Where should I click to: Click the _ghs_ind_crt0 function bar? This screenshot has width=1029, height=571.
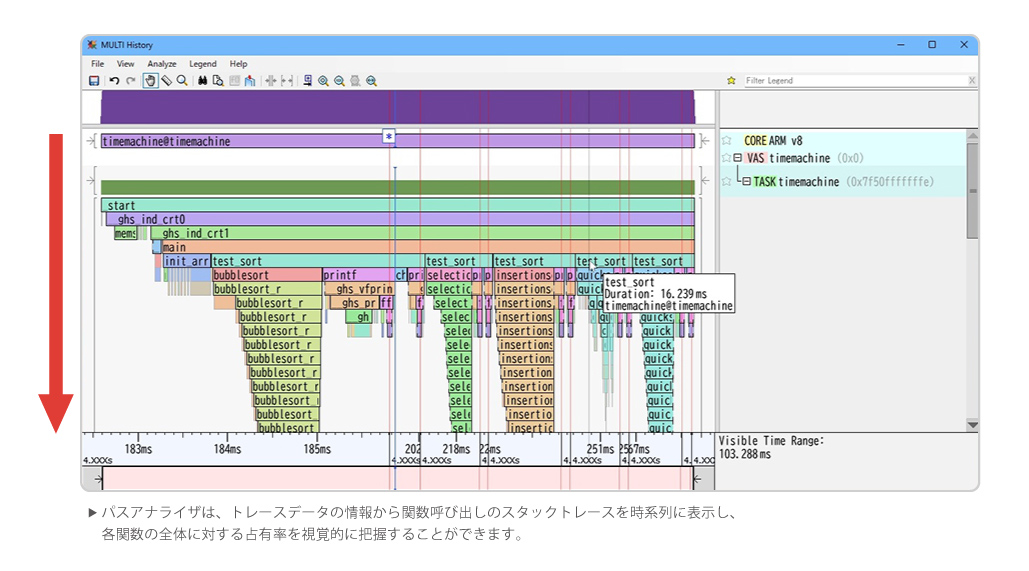(x=400, y=219)
